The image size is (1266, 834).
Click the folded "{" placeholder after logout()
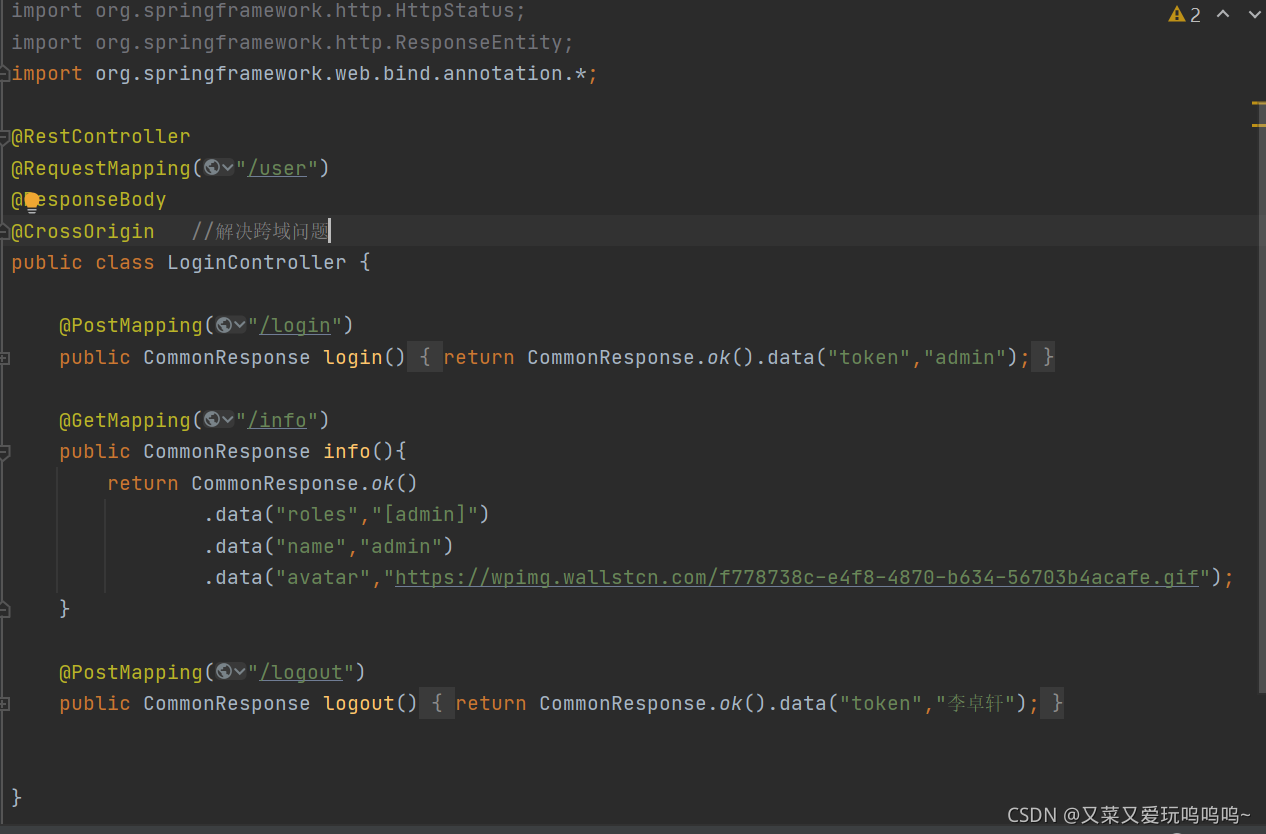click(437, 704)
